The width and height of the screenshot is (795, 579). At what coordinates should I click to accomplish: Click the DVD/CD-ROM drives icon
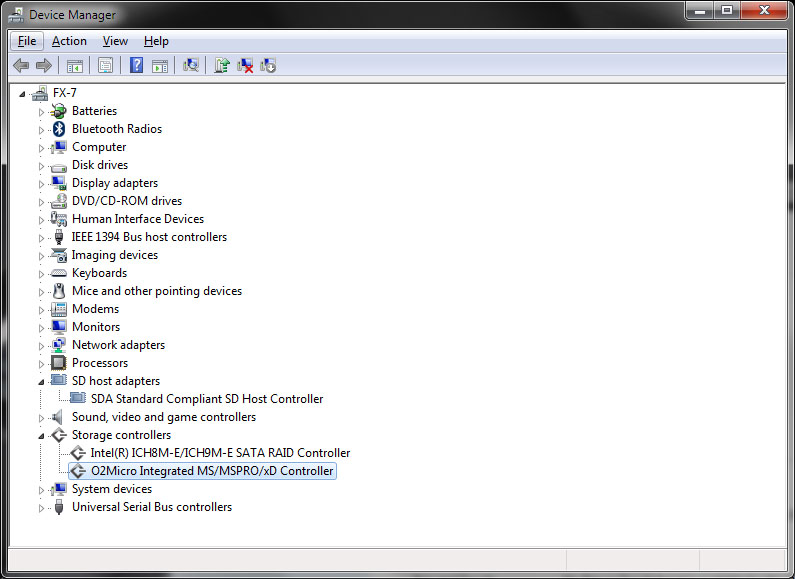click(x=59, y=201)
